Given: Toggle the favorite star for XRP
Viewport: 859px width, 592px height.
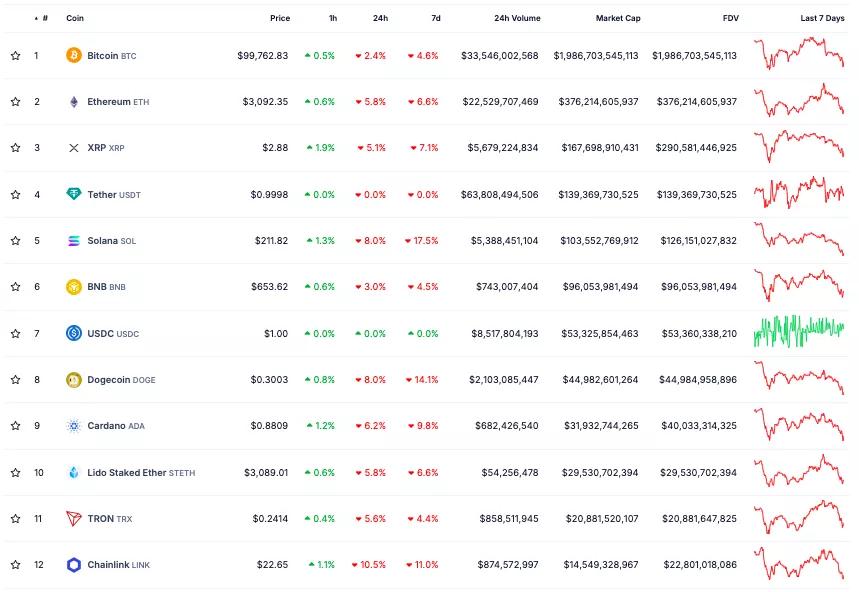Looking at the screenshot, I should click(x=15, y=147).
